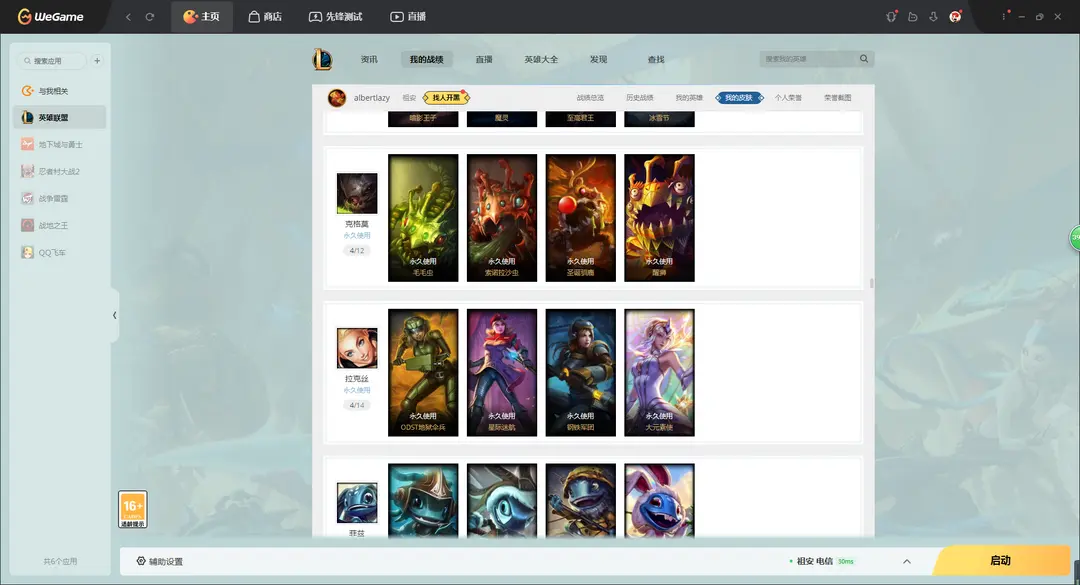Open the 大元素使 skin thumbnail

[x=659, y=372]
